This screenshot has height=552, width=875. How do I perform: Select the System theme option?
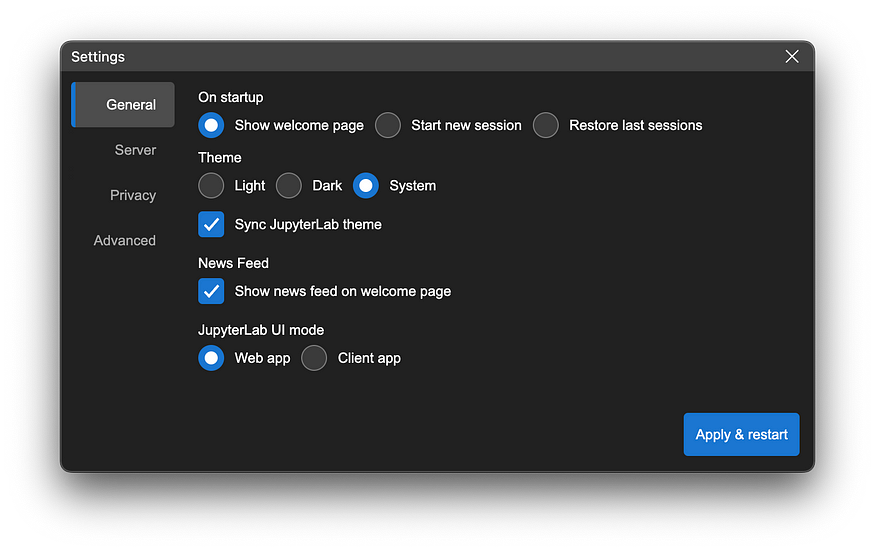point(366,185)
